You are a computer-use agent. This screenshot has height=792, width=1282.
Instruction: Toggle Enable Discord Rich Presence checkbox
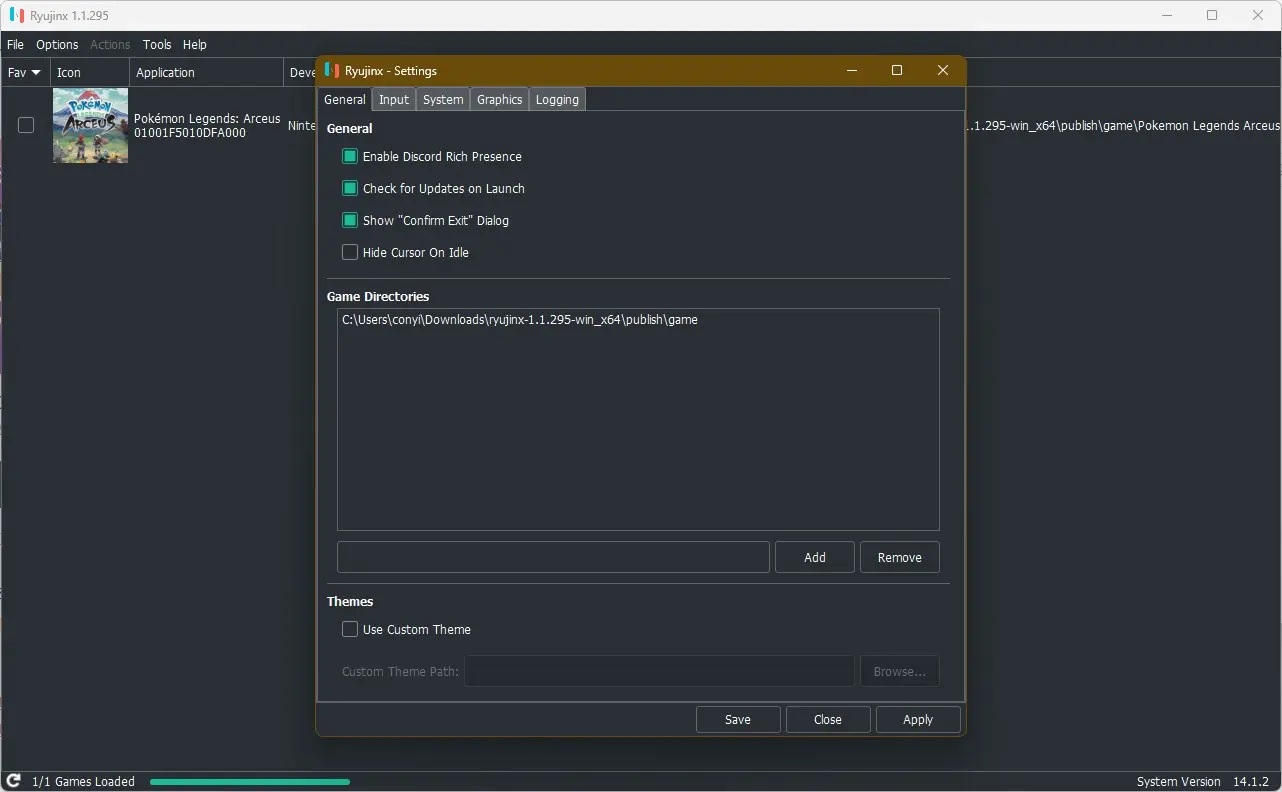point(350,156)
